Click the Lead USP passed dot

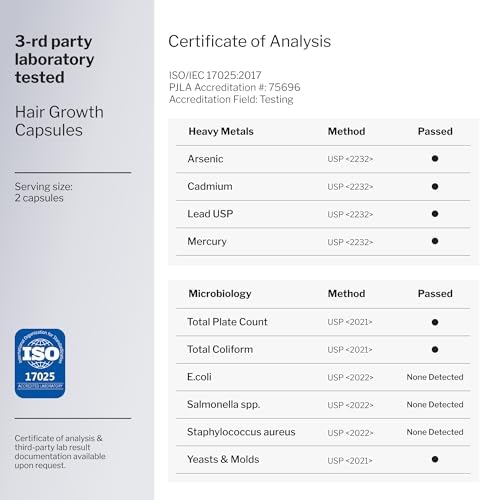[x=435, y=214]
